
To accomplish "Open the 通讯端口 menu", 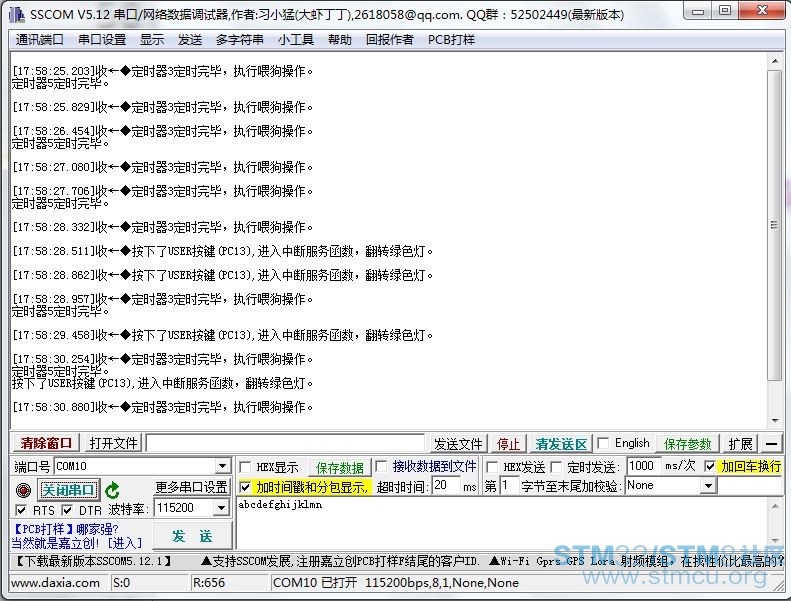I will point(39,39).
